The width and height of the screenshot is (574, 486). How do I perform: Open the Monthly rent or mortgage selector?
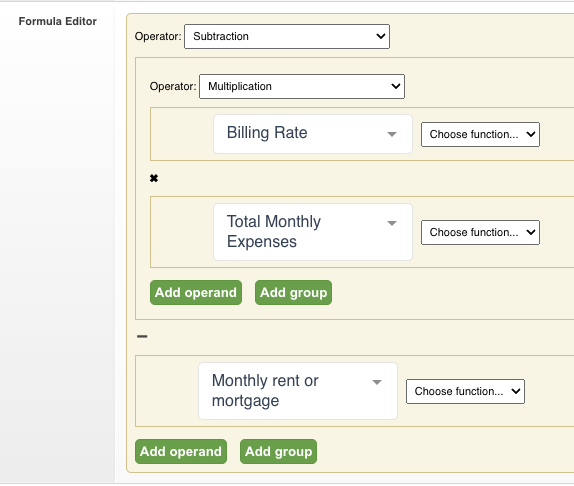(x=298, y=391)
